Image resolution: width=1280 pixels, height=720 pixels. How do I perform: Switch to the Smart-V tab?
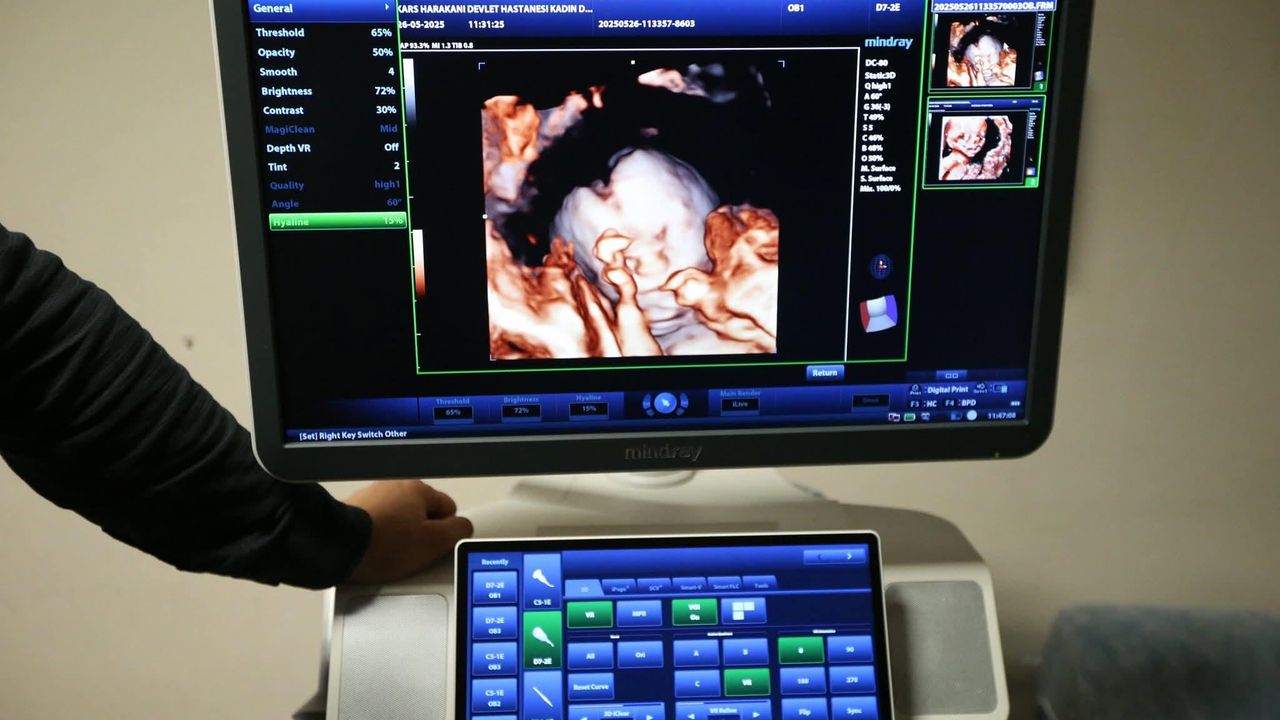pos(688,585)
